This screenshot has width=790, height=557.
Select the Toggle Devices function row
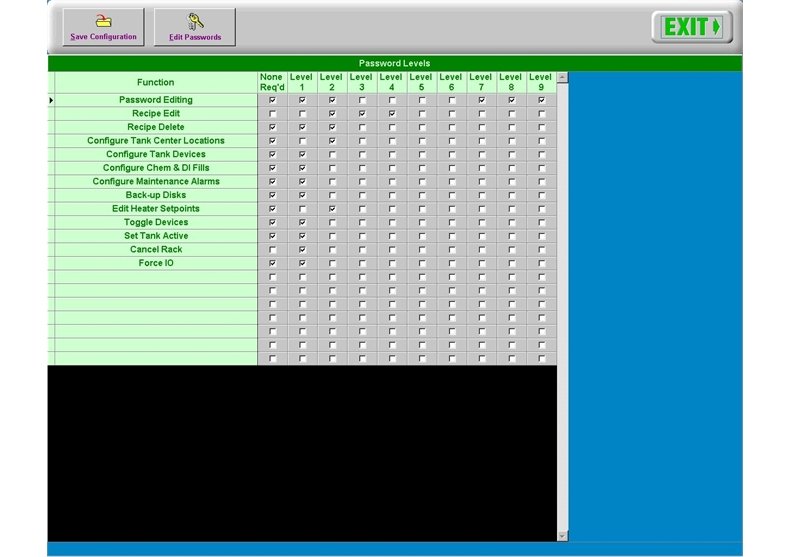coord(155,222)
